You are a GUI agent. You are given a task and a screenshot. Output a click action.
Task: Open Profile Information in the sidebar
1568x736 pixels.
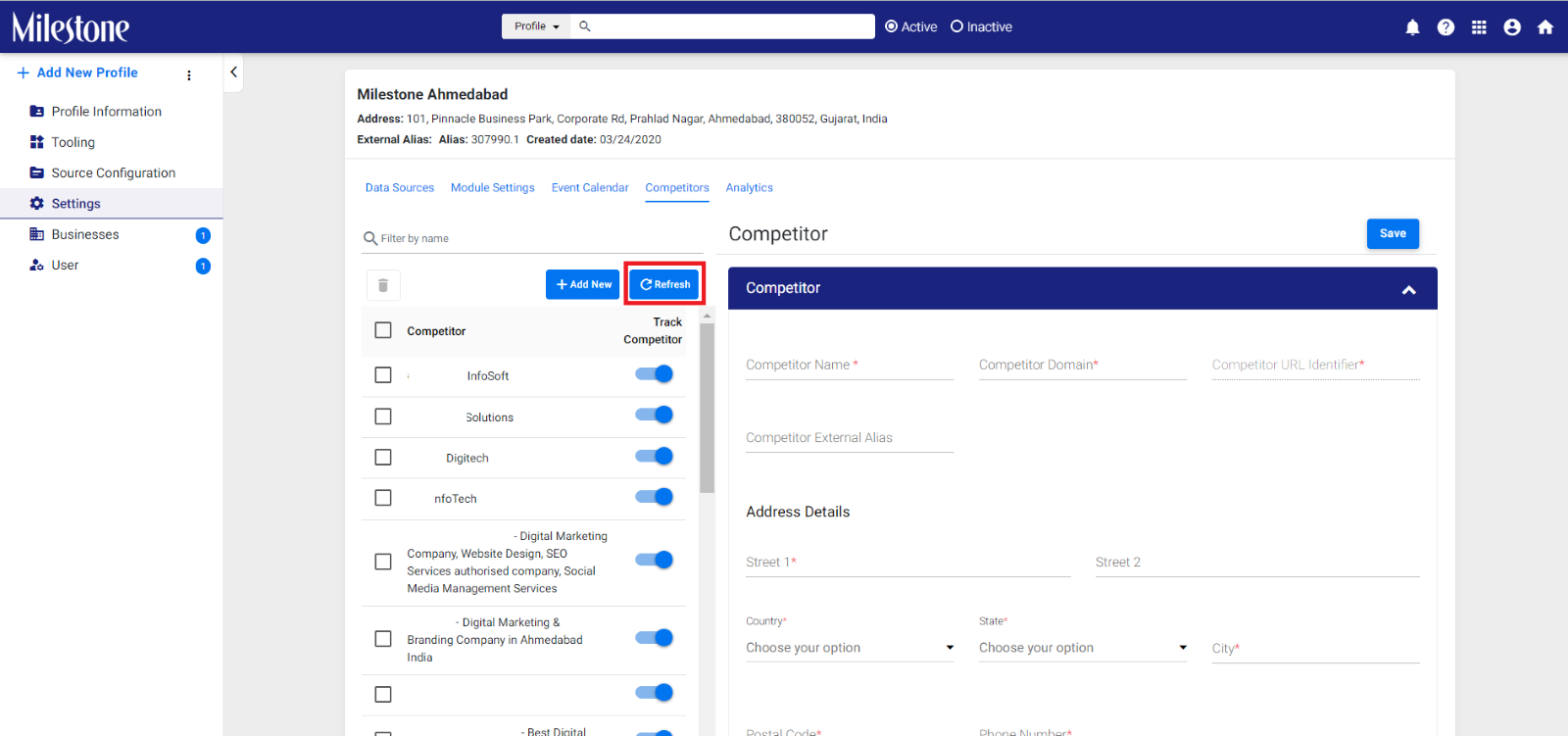107,112
